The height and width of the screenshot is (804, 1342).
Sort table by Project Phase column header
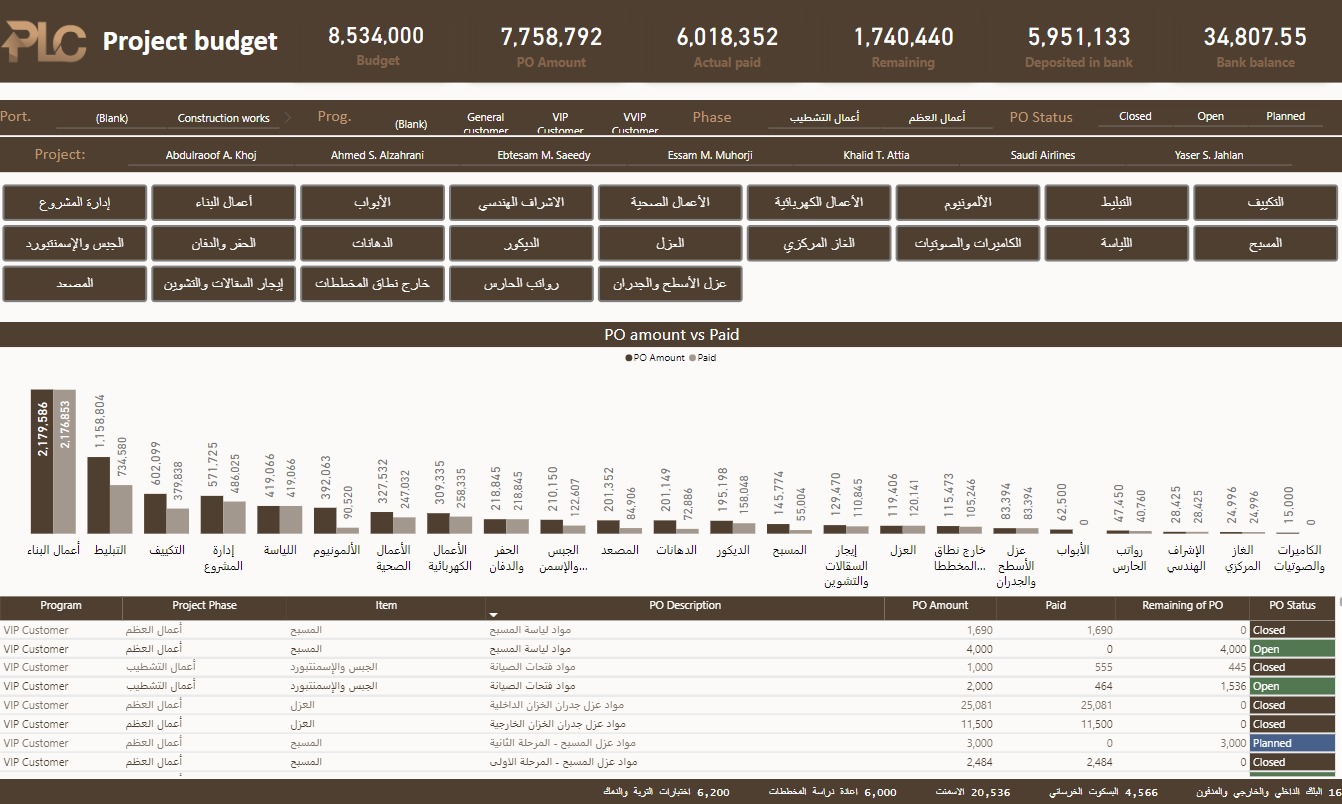(x=204, y=605)
